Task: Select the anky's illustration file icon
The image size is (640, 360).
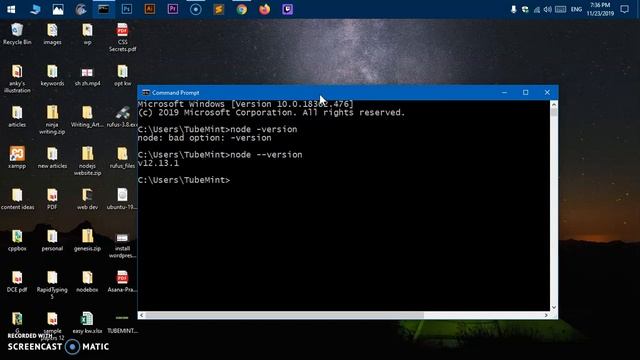Action: coord(17,79)
